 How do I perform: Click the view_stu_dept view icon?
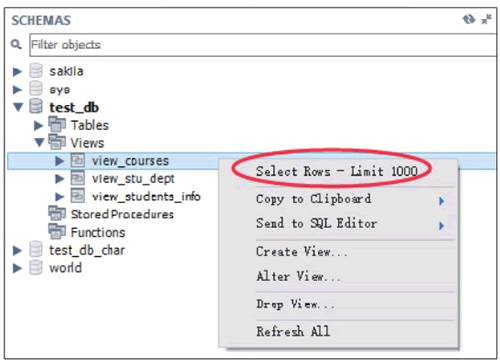[x=78, y=178]
